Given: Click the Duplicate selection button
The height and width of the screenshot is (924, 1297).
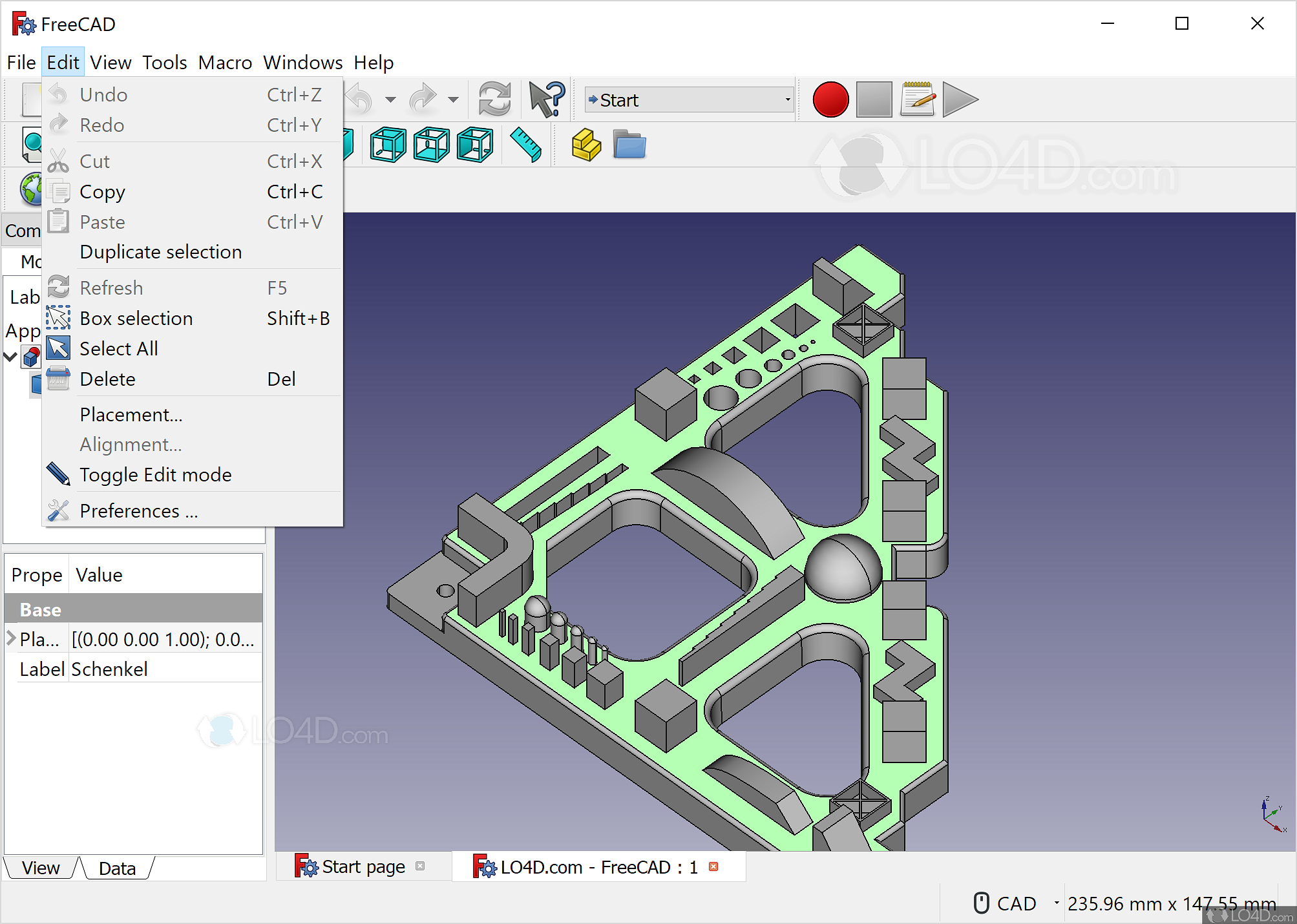Looking at the screenshot, I should coord(162,252).
